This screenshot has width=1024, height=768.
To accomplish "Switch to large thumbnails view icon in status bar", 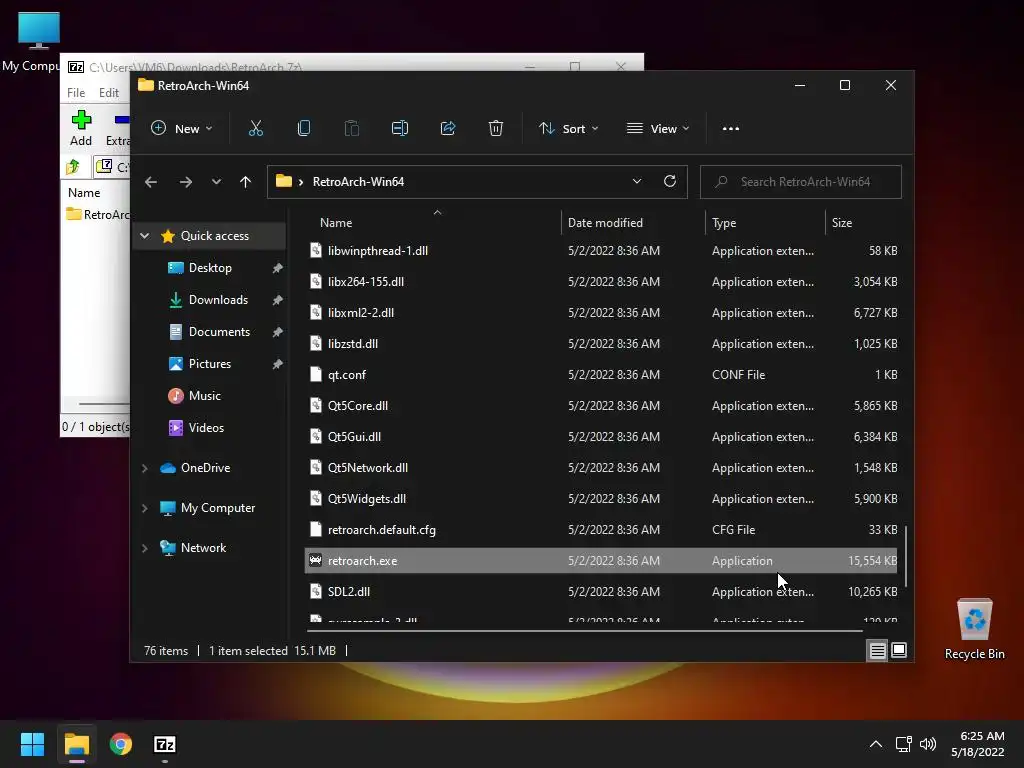I will pyautogui.click(x=899, y=650).
